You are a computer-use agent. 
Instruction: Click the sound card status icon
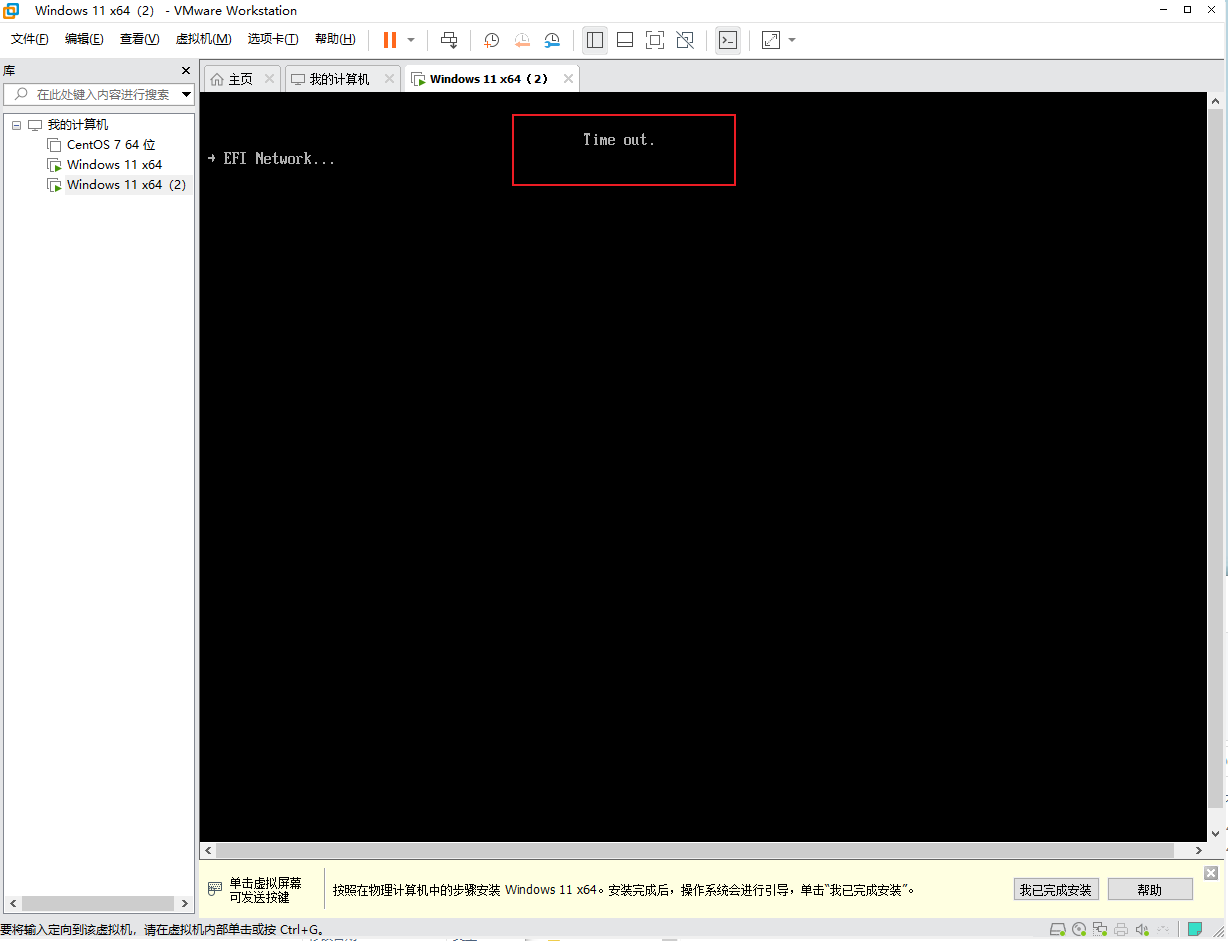[1141, 929]
